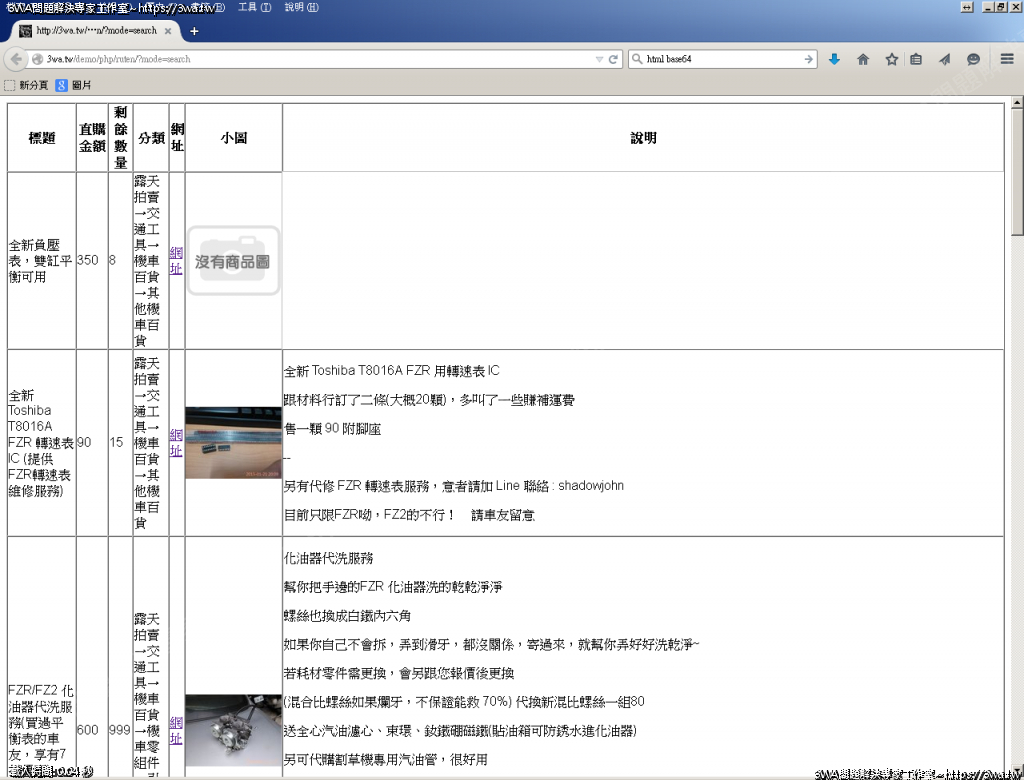This screenshot has width=1024, height=780.
Task: Open the 工具 menu
Action: coord(254,7)
